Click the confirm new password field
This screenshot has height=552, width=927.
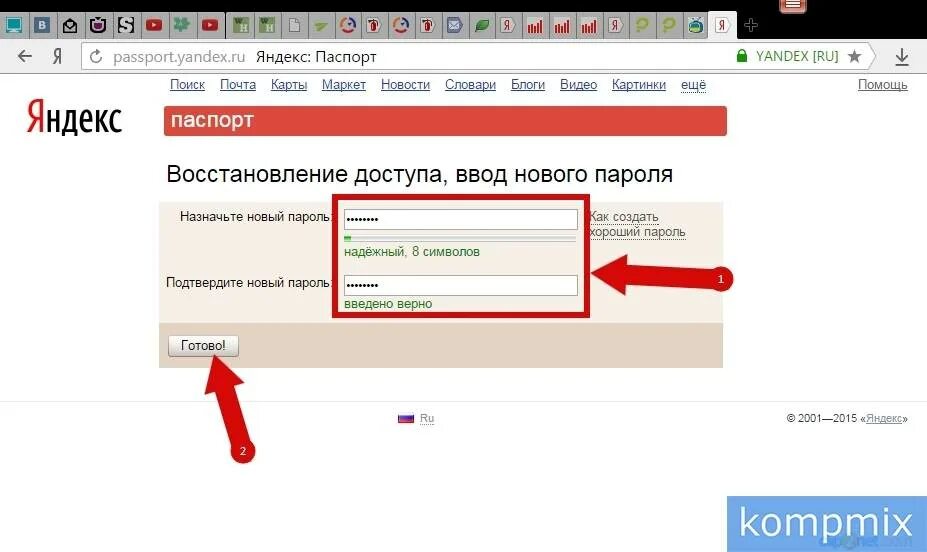461,285
